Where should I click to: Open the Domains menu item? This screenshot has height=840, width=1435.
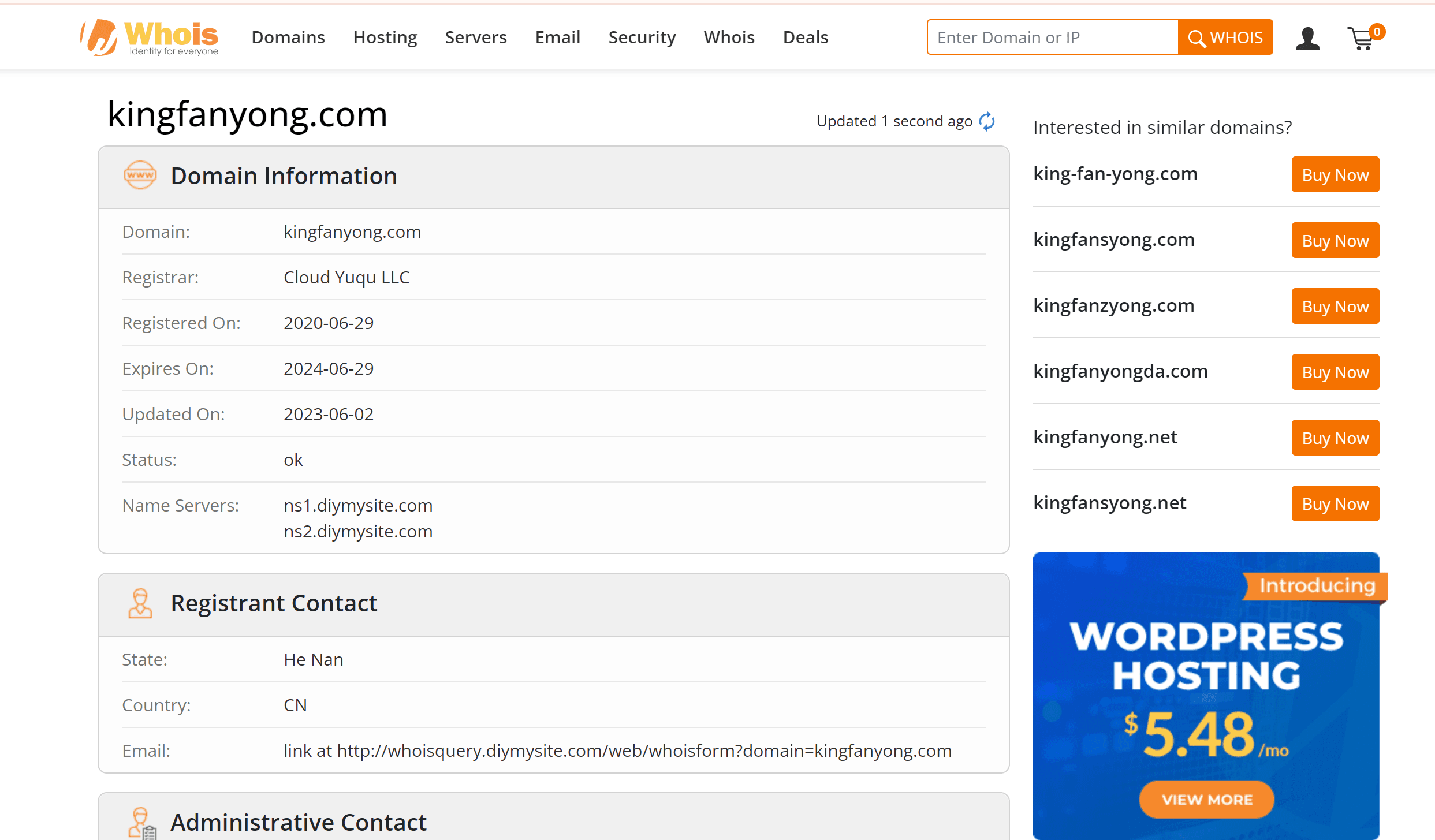[288, 37]
